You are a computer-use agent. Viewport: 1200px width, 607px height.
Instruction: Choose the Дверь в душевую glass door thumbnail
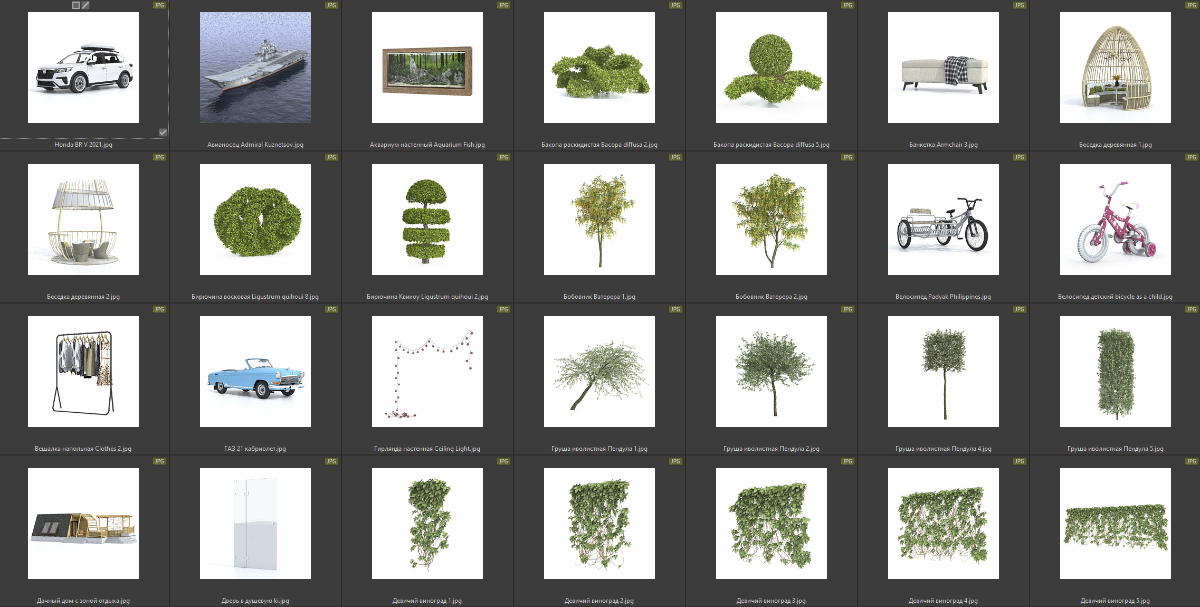pos(256,524)
